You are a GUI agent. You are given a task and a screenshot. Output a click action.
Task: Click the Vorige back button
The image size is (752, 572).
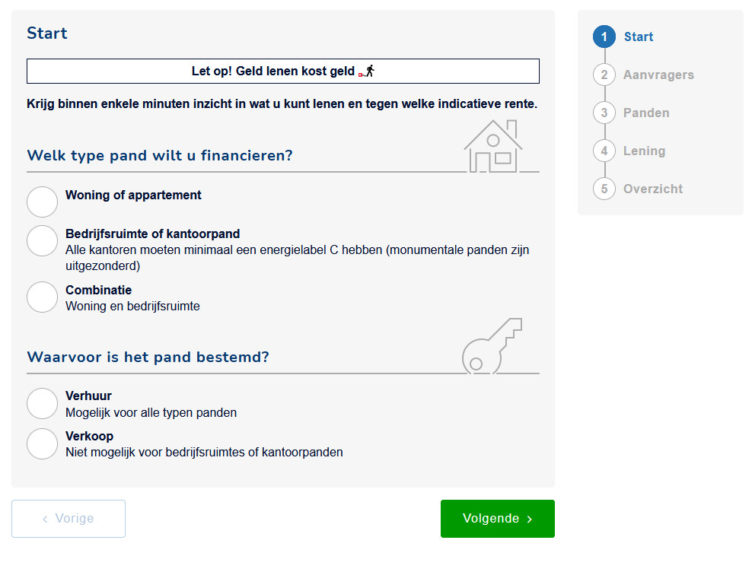68,519
